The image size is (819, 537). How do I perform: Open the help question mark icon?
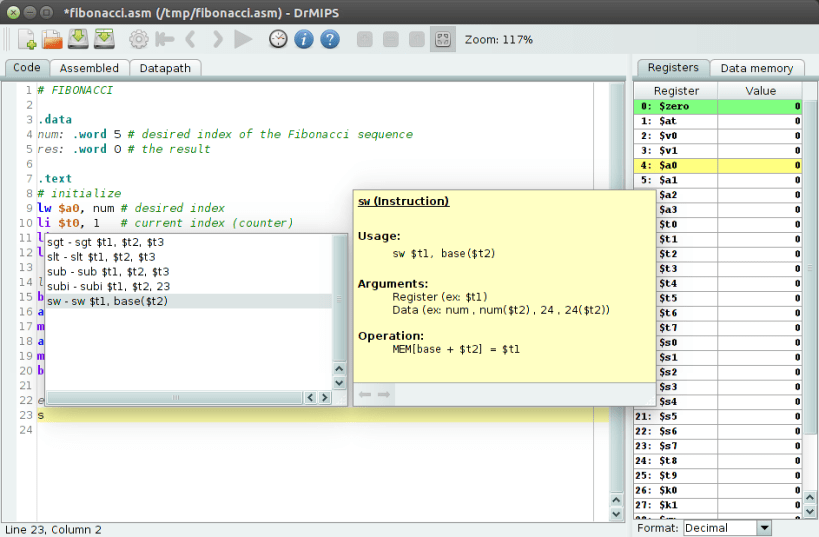point(330,40)
